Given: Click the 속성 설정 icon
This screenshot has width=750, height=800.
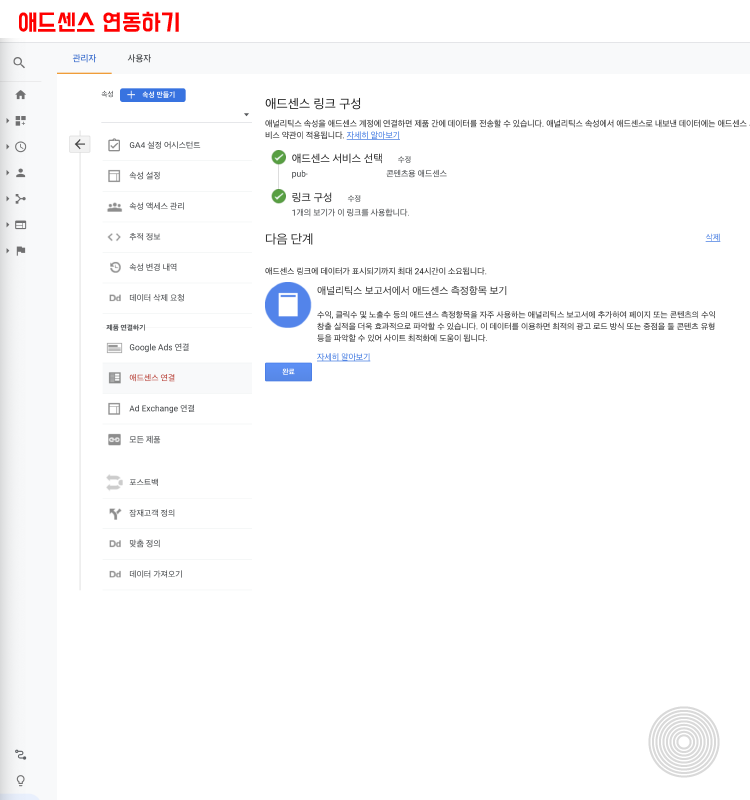Looking at the screenshot, I should (x=114, y=176).
